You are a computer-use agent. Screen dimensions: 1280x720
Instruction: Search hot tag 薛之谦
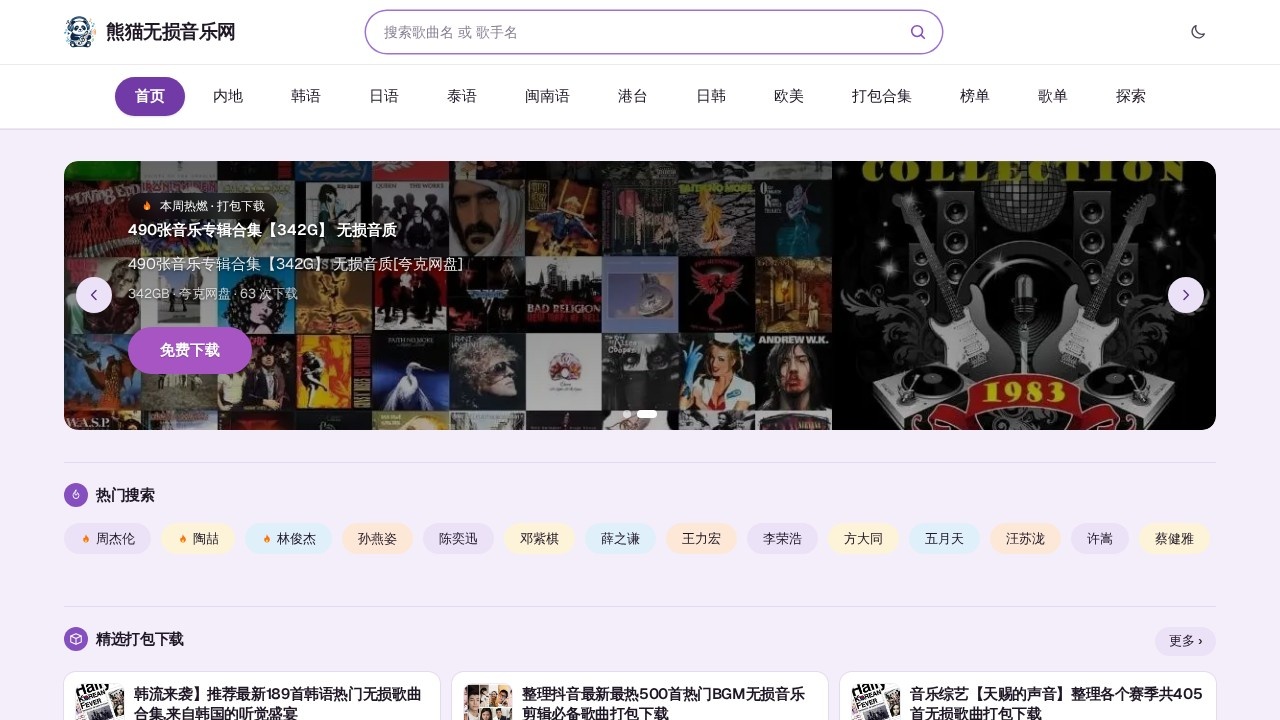620,538
